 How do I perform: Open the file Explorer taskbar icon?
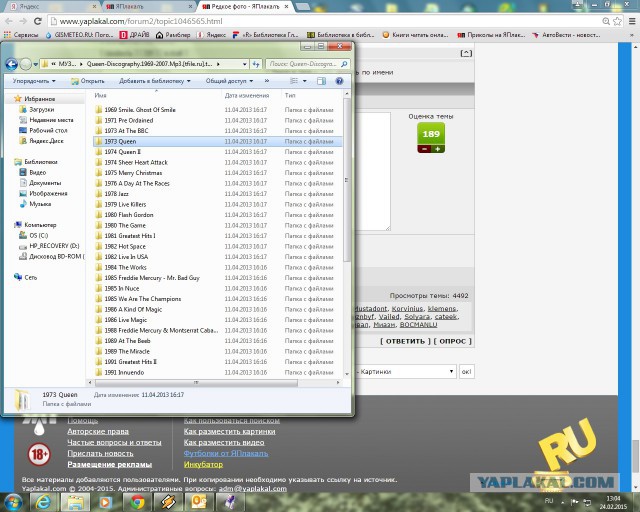pos(76,503)
